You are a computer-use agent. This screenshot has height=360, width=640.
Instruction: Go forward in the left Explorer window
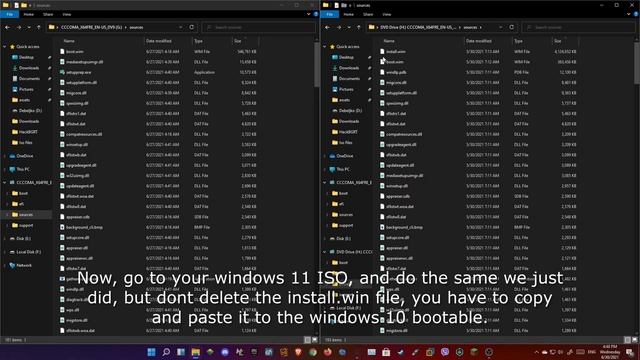click(19, 27)
